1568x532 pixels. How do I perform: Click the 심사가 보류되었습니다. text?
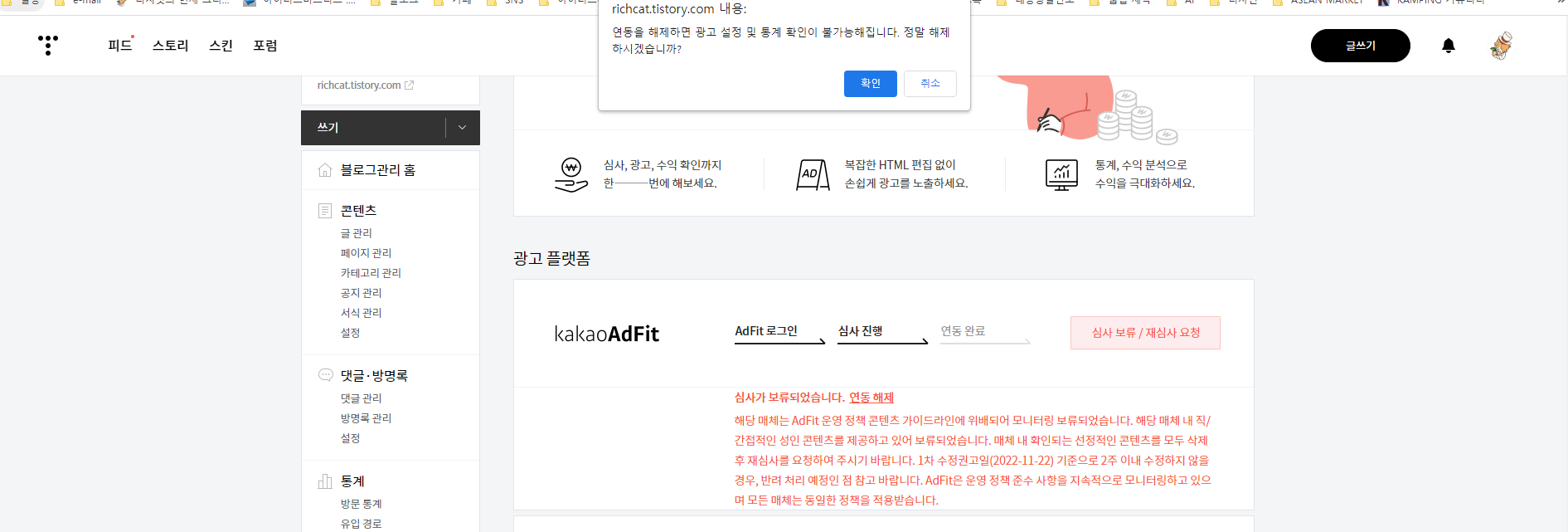[790, 398]
